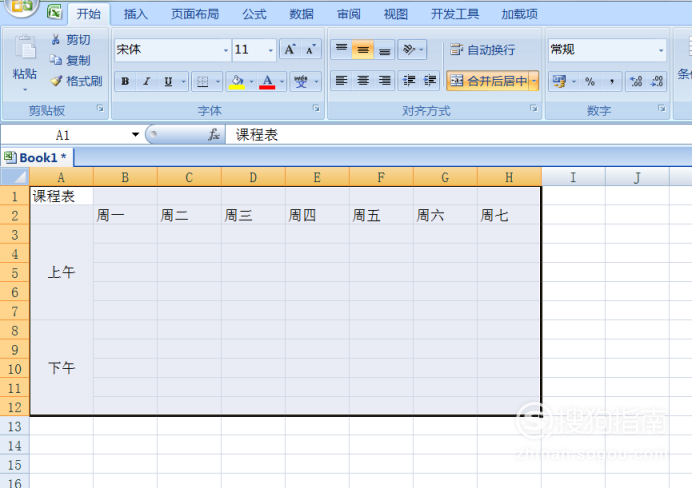Click the phonetic guide (文) icon
The height and width of the screenshot is (488, 692).
click(301, 82)
